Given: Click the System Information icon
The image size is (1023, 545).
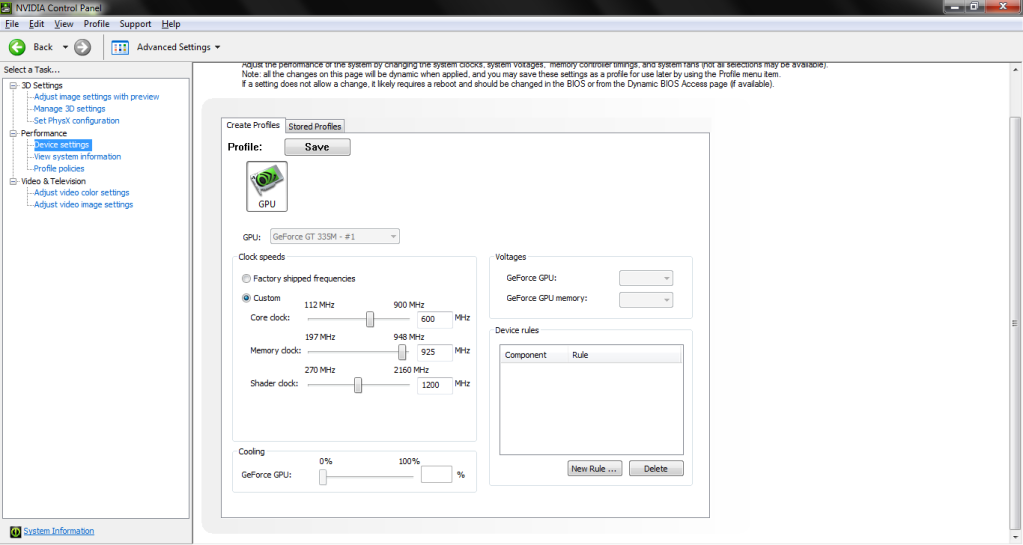Looking at the screenshot, I should click(x=16, y=531).
